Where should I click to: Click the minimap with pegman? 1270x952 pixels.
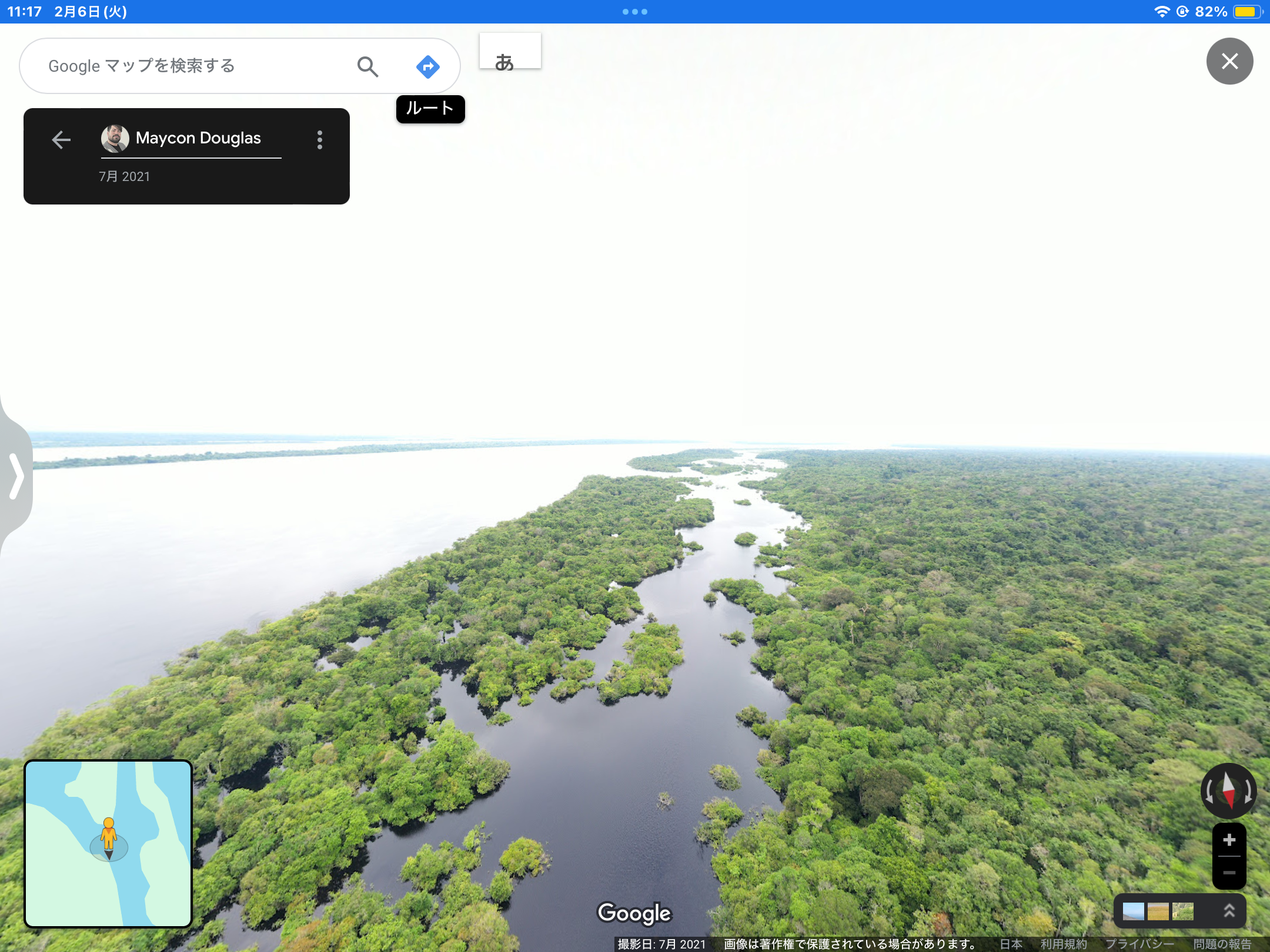click(x=108, y=843)
